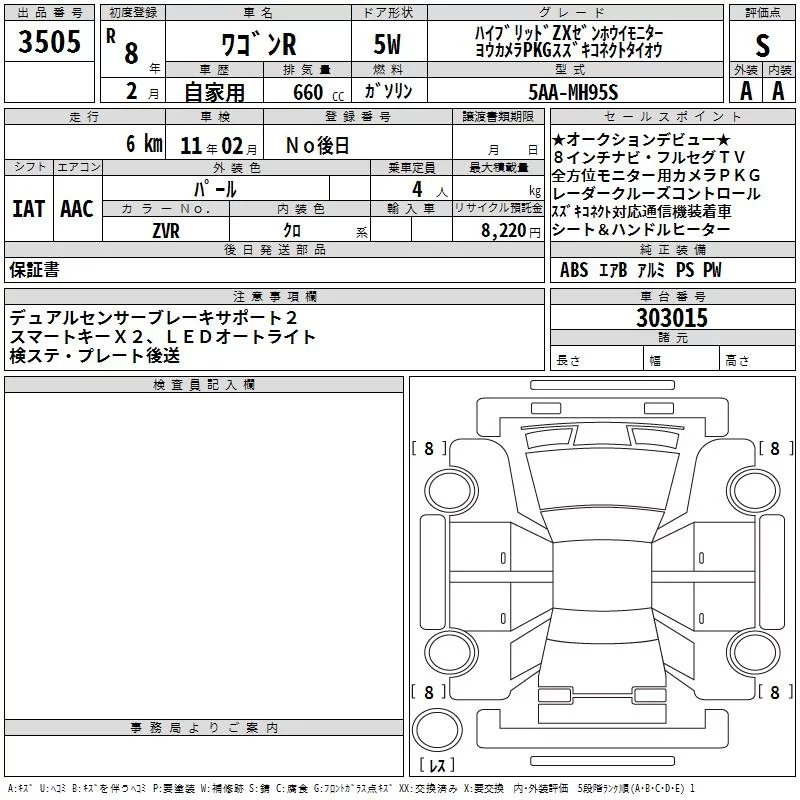Click the displacement value 660 cc

click(x=318, y=93)
